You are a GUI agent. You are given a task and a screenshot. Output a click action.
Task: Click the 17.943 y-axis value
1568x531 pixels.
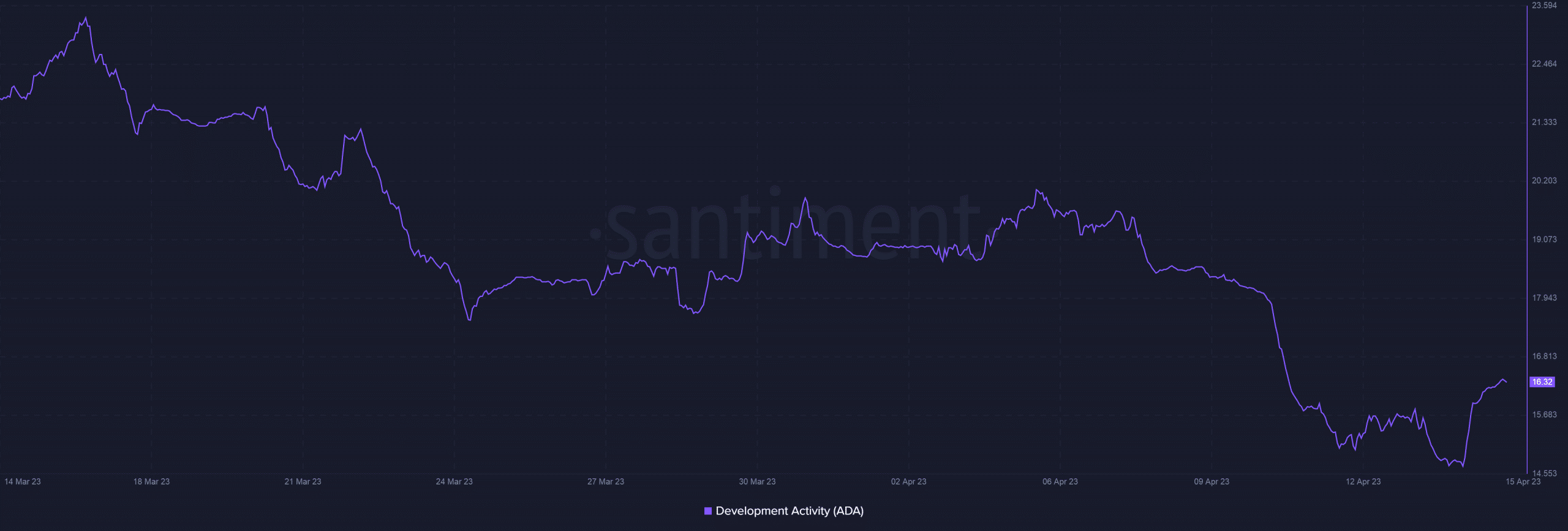(x=1543, y=298)
